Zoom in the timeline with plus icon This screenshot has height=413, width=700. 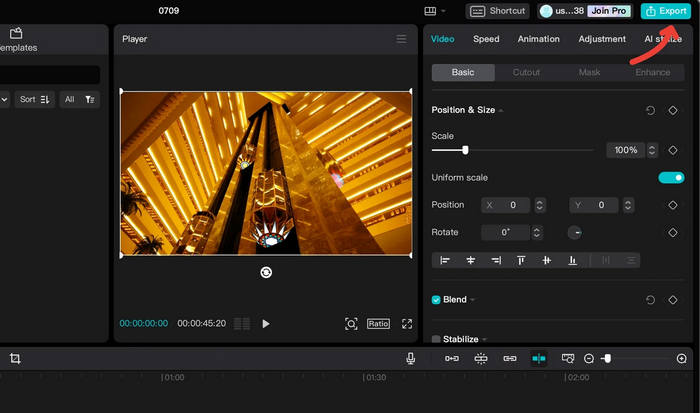click(x=682, y=358)
